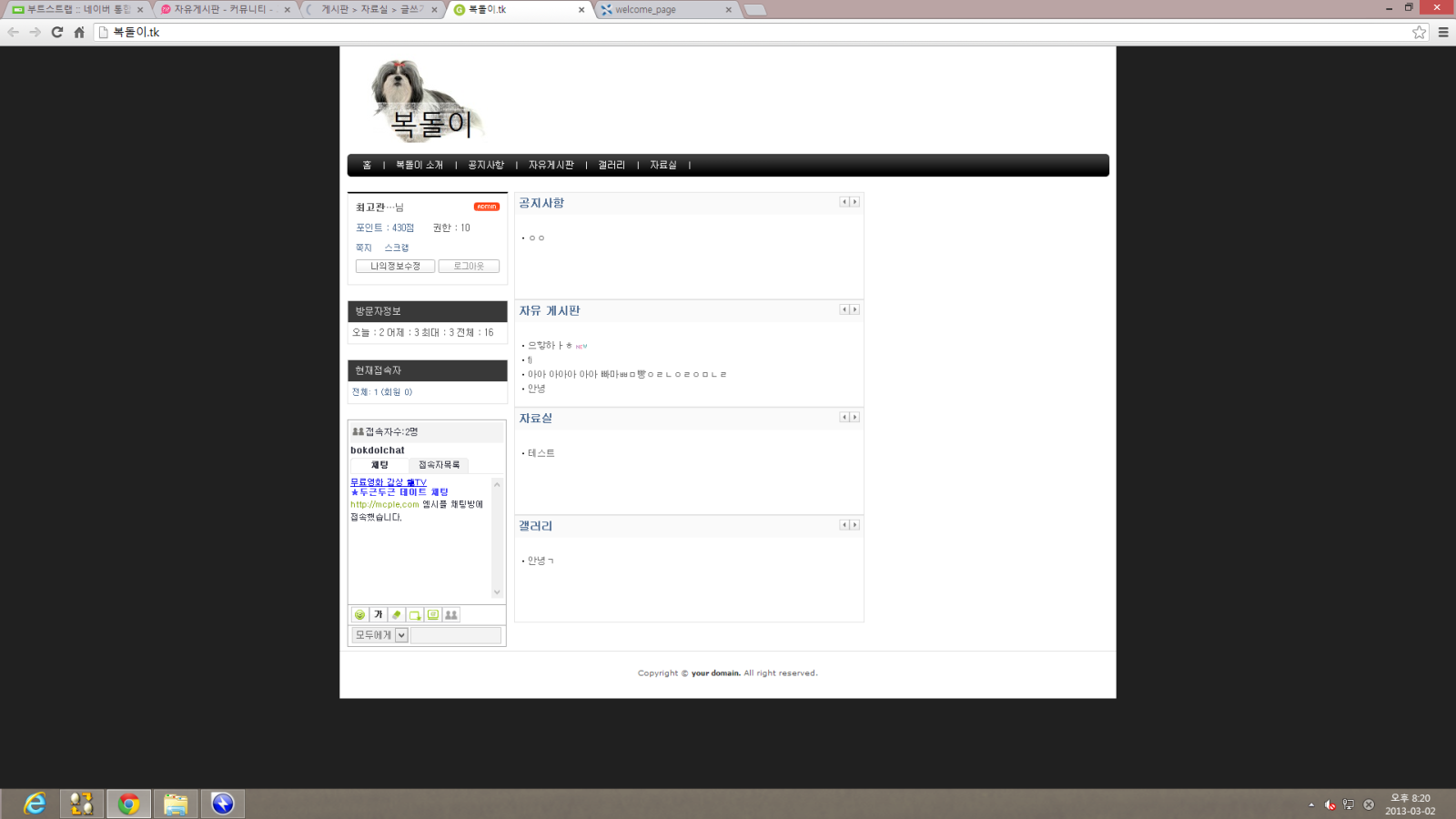
Task: Open the Chrome taskbar icon
Action: (x=128, y=804)
